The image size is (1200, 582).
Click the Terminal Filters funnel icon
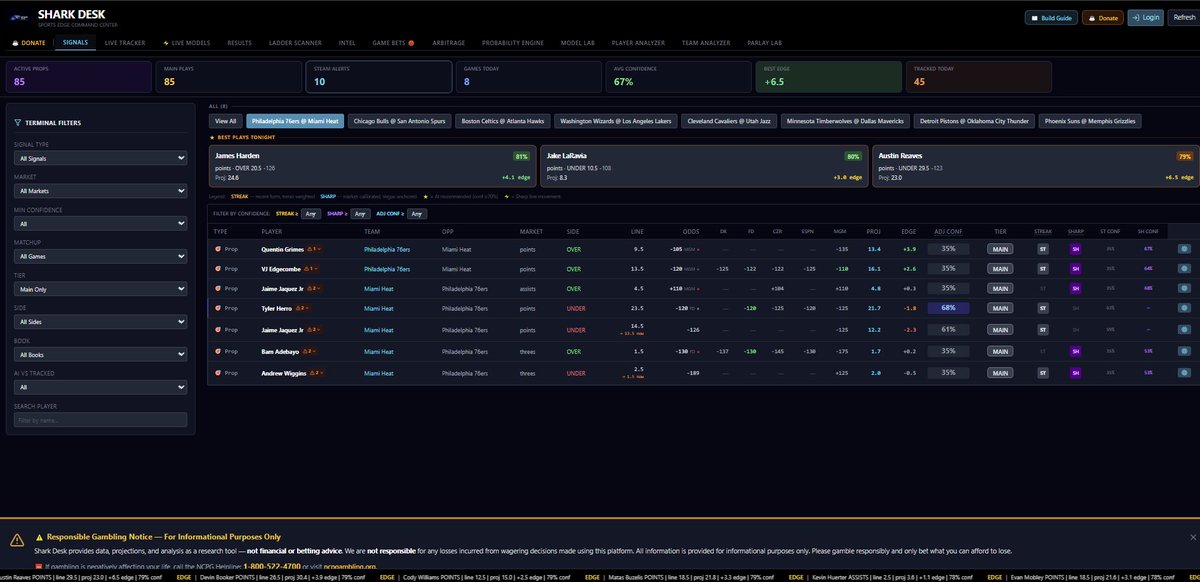[x=18, y=123]
